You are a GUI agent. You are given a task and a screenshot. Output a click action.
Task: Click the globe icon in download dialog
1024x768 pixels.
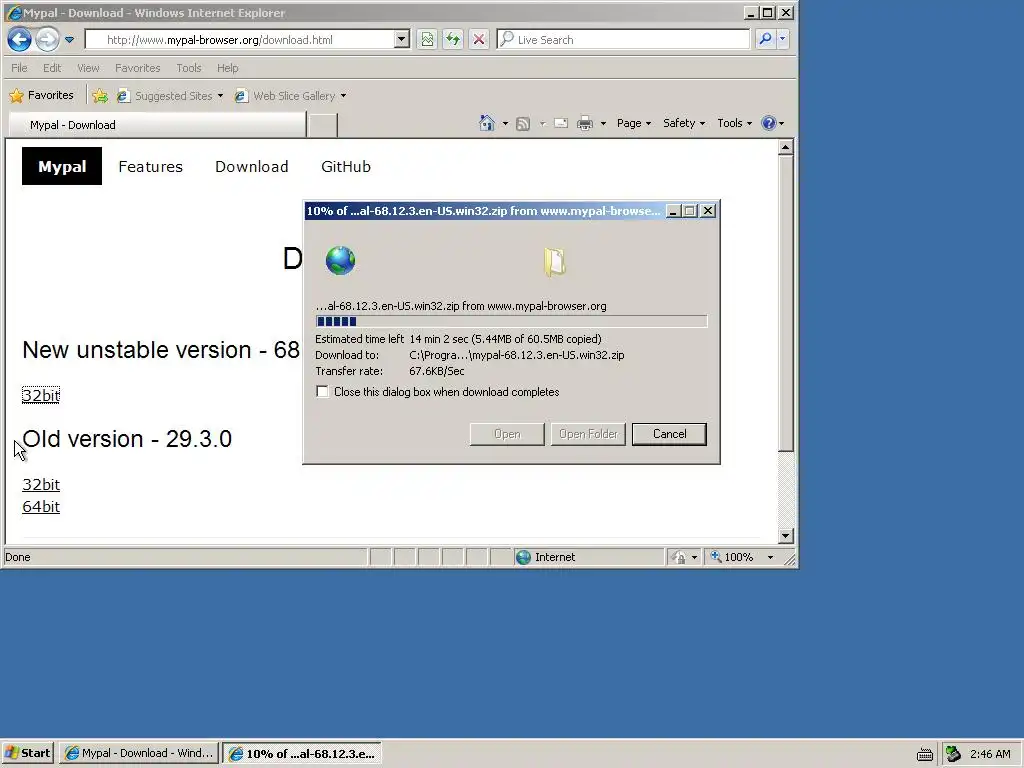point(340,261)
